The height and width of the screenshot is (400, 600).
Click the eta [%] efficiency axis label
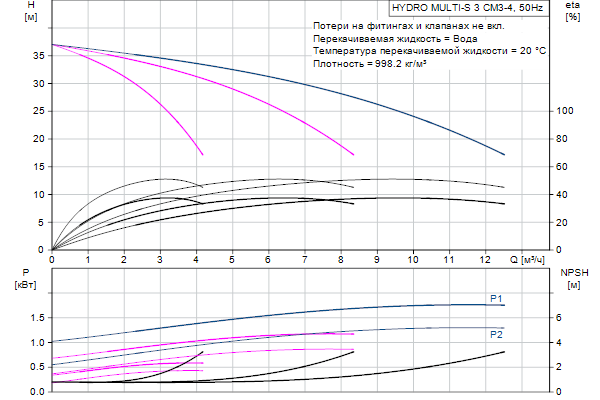pyautogui.click(x=572, y=15)
